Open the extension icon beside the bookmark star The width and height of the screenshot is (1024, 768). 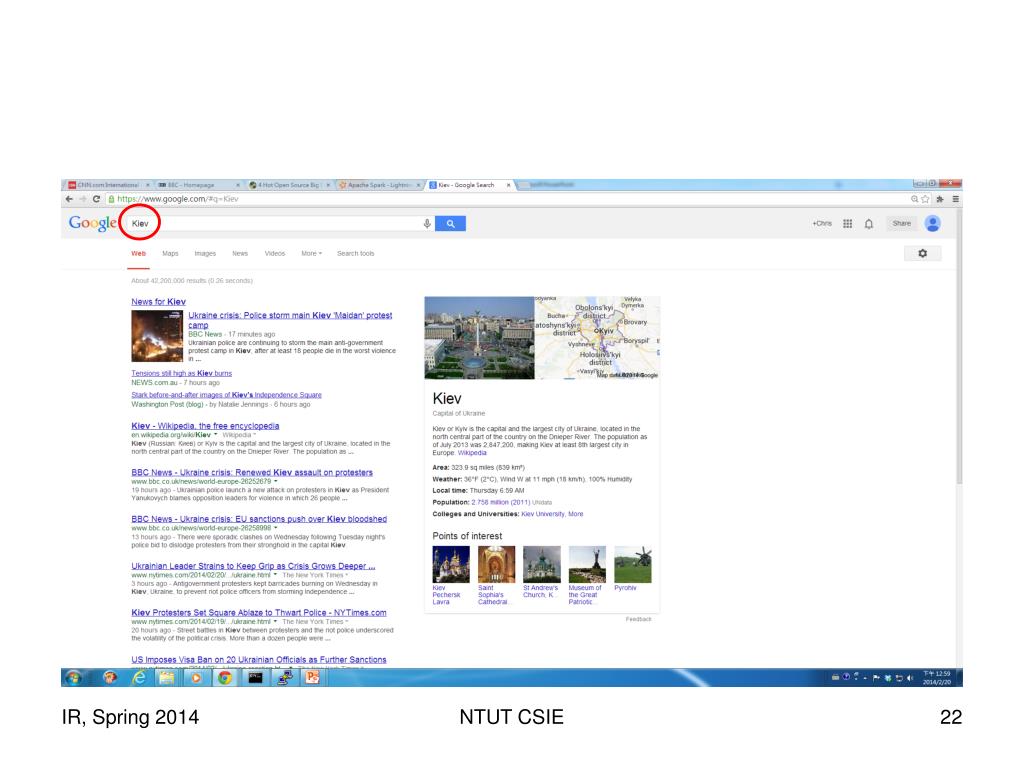pyautogui.click(x=940, y=199)
